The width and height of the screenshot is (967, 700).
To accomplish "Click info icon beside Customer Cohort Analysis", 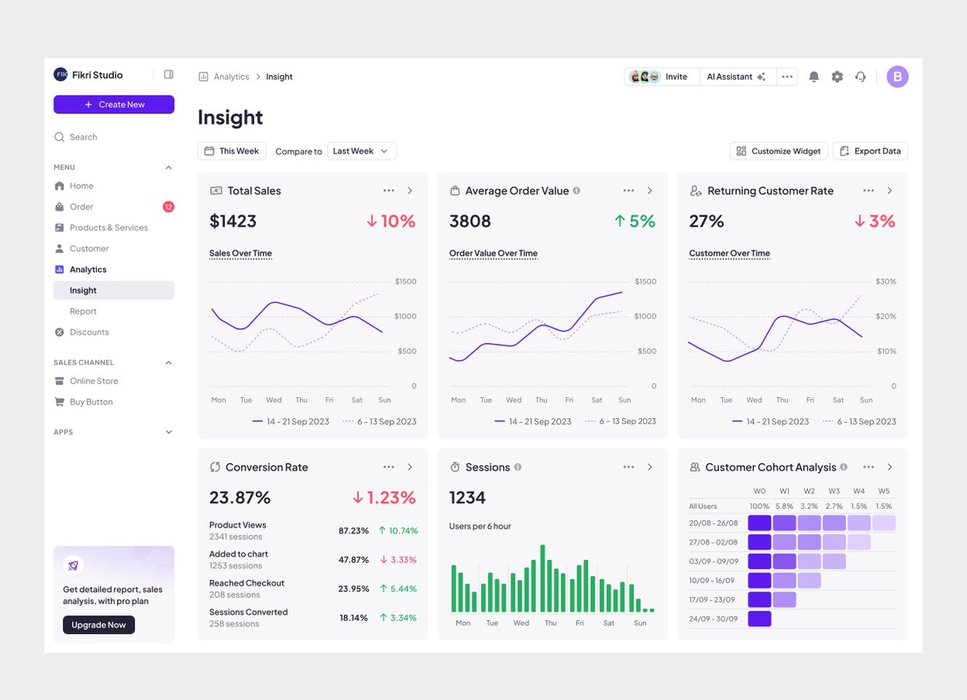I will click(843, 467).
